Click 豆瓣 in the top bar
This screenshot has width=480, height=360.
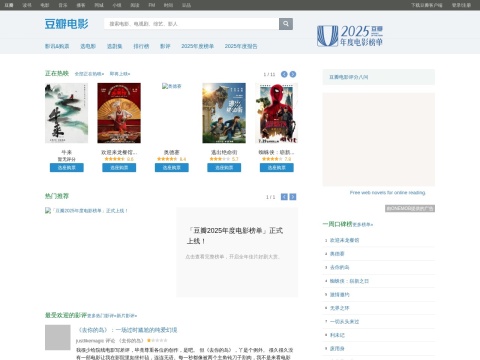(x=9, y=5)
